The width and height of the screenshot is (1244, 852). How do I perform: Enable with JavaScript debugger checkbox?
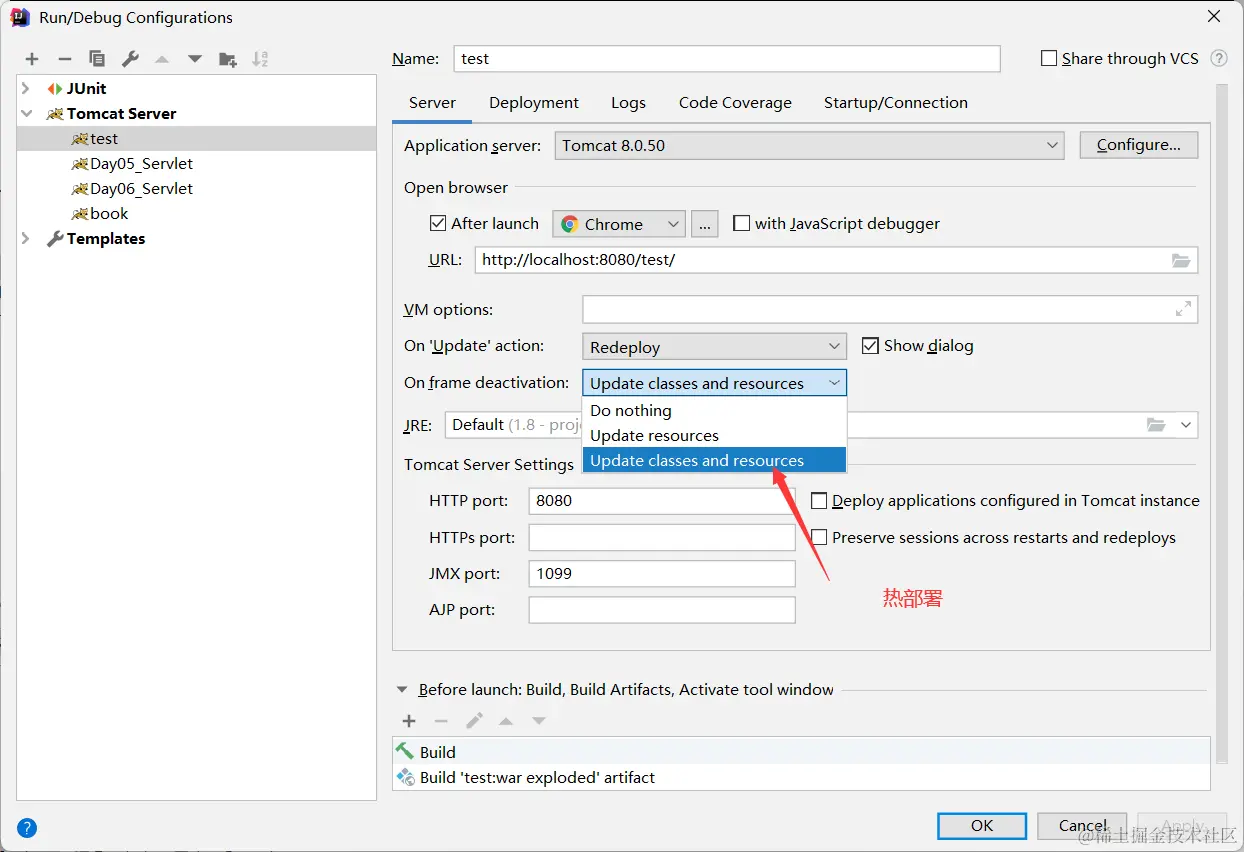pos(741,224)
